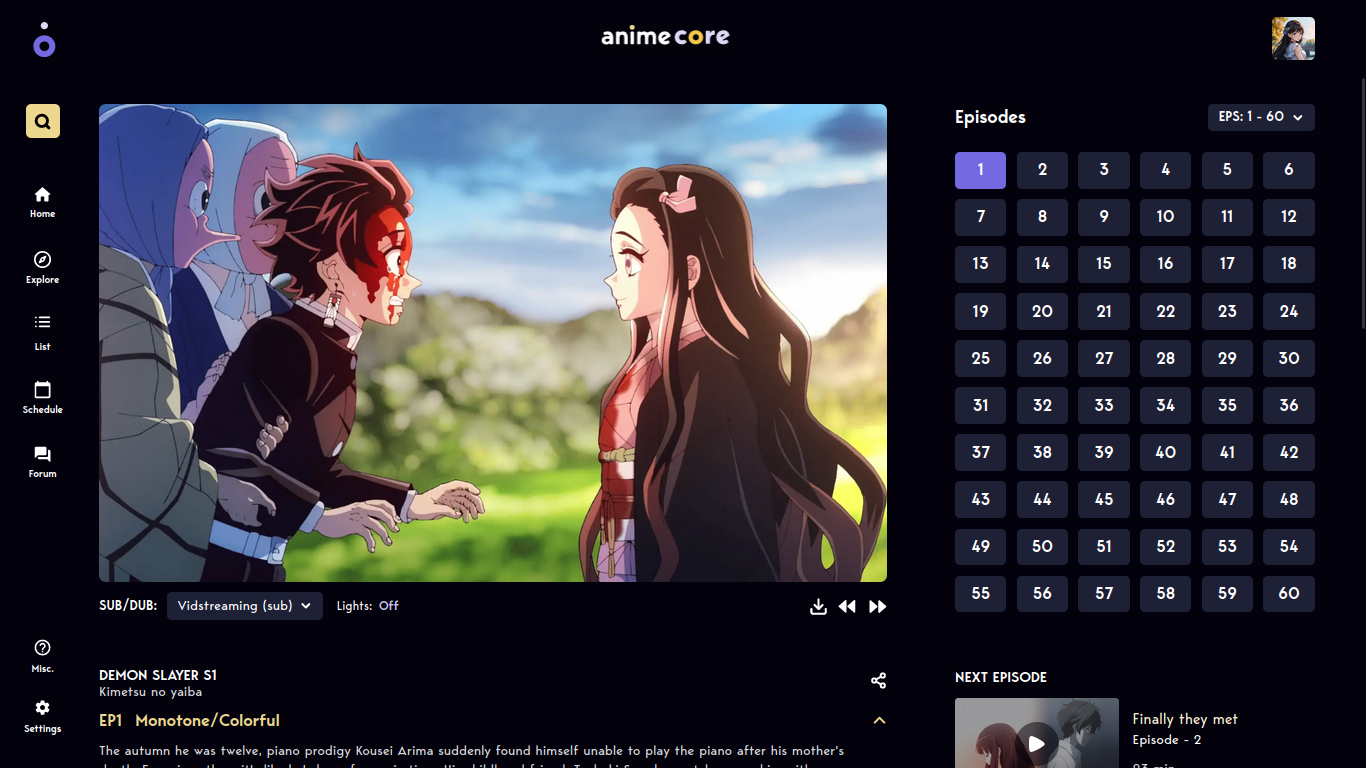Select episode 53 button
This screenshot has width=1366, height=768.
click(x=1227, y=546)
